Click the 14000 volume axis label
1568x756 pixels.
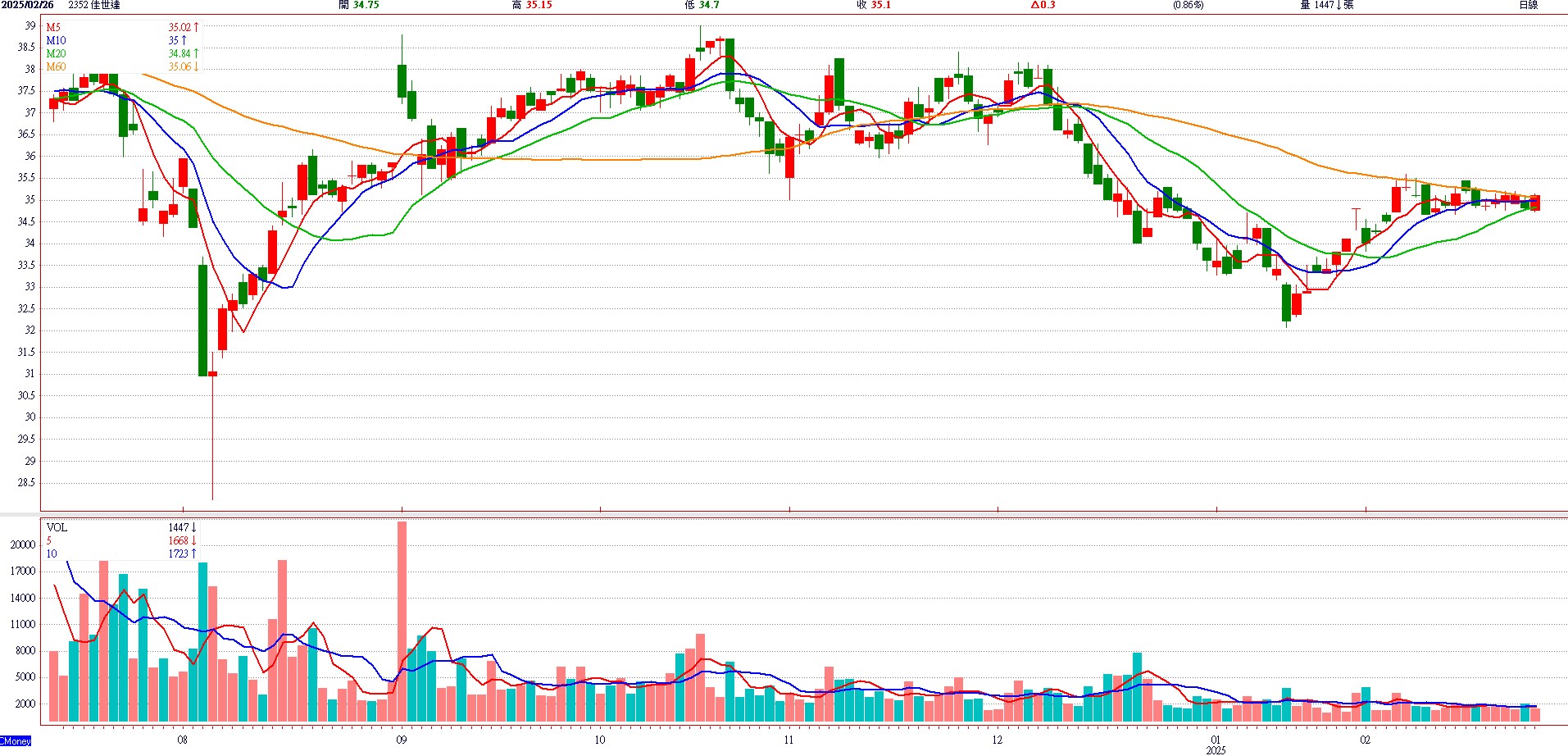(23, 598)
